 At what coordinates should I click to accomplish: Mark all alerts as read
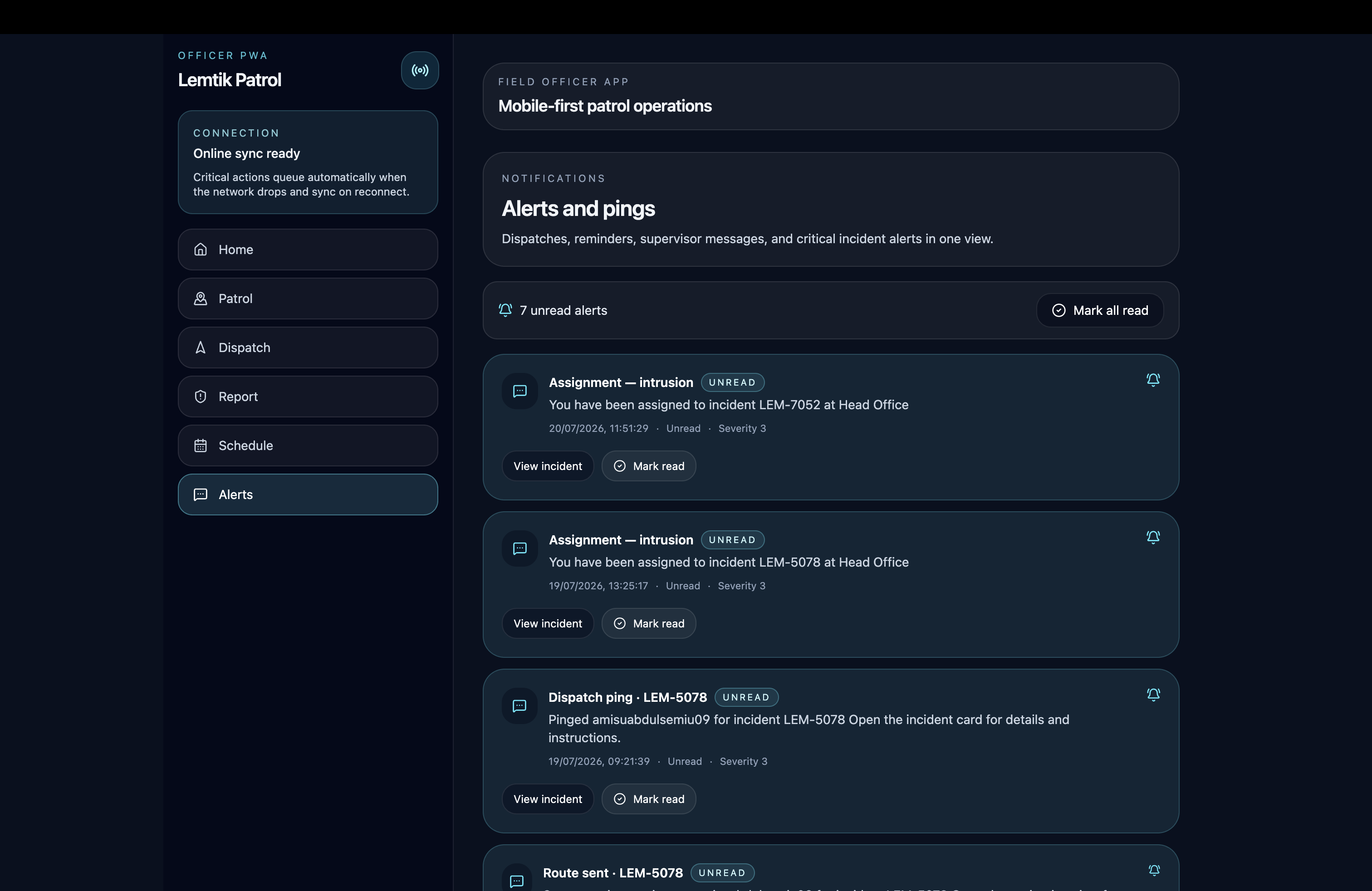tap(1100, 311)
